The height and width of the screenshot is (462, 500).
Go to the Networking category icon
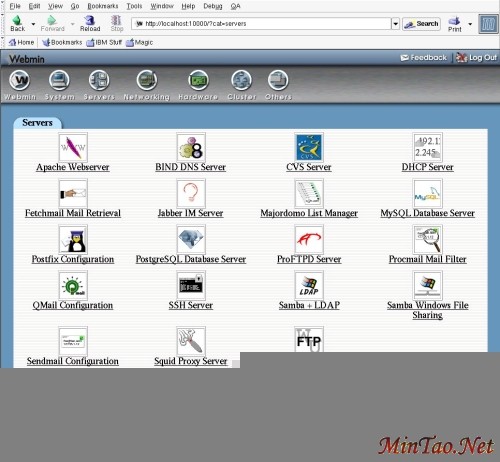(147, 80)
